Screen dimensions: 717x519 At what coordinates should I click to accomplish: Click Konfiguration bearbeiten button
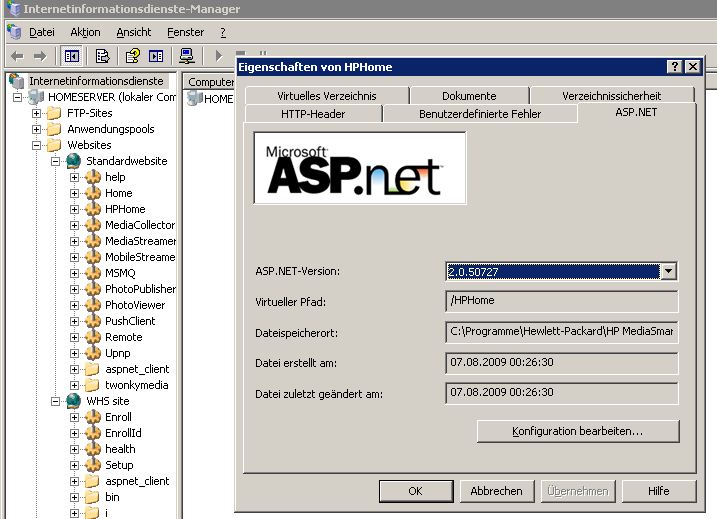[x=578, y=431]
